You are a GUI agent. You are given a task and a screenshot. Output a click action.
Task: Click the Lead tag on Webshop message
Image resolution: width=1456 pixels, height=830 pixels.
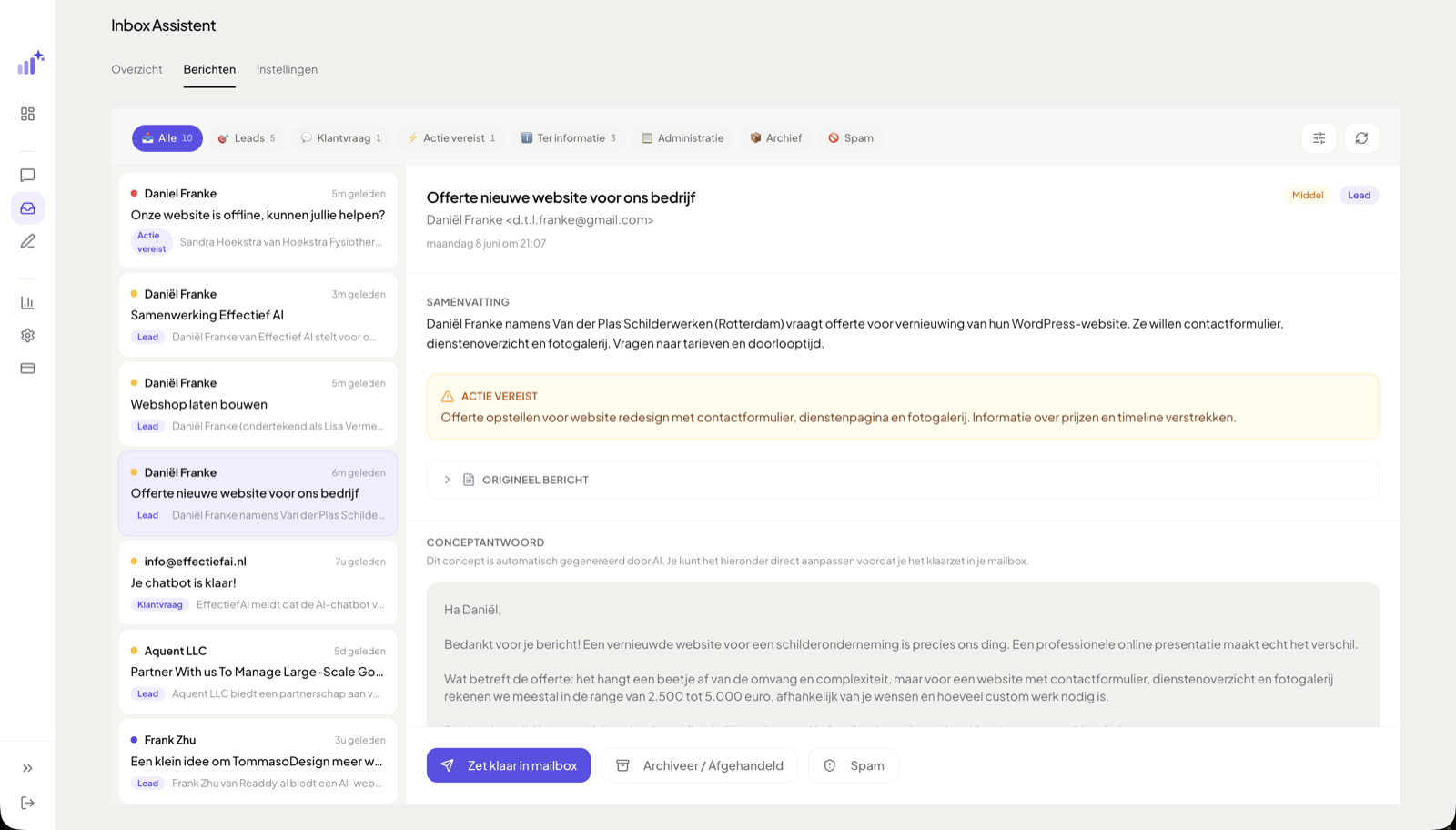[147, 426]
